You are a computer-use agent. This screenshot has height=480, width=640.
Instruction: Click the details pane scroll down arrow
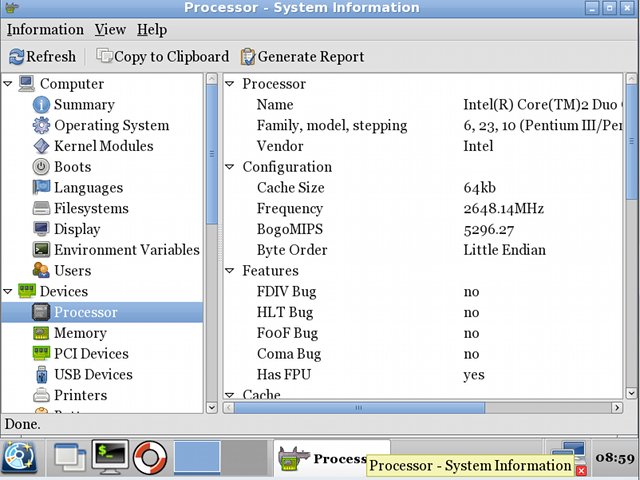(x=631, y=393)
